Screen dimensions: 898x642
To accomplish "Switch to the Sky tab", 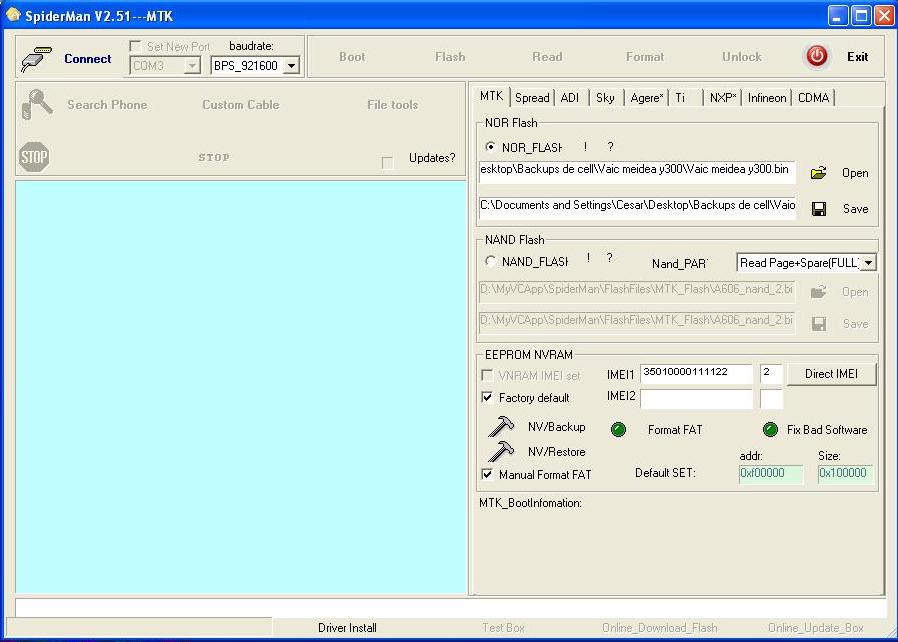I will pos(605,98).
